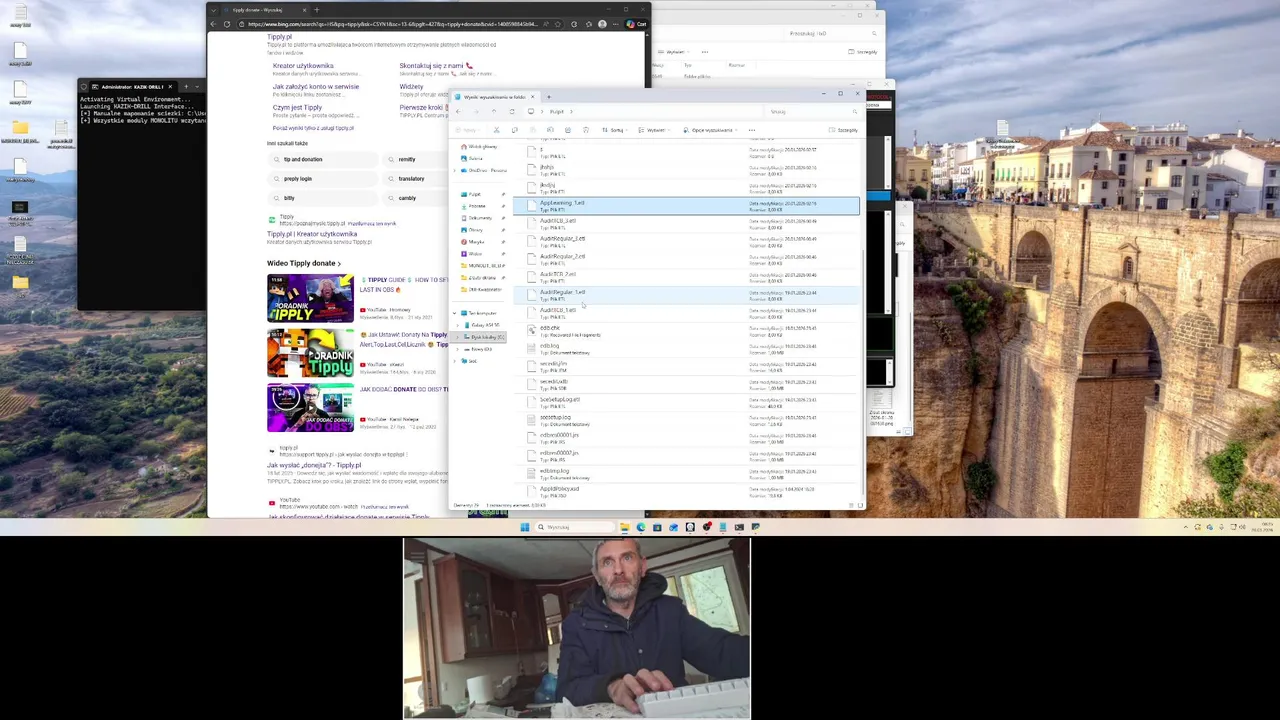The height and width of the screenshot is (720, 1280).
Task: Select file edb.log
Action: coord(685,349)
